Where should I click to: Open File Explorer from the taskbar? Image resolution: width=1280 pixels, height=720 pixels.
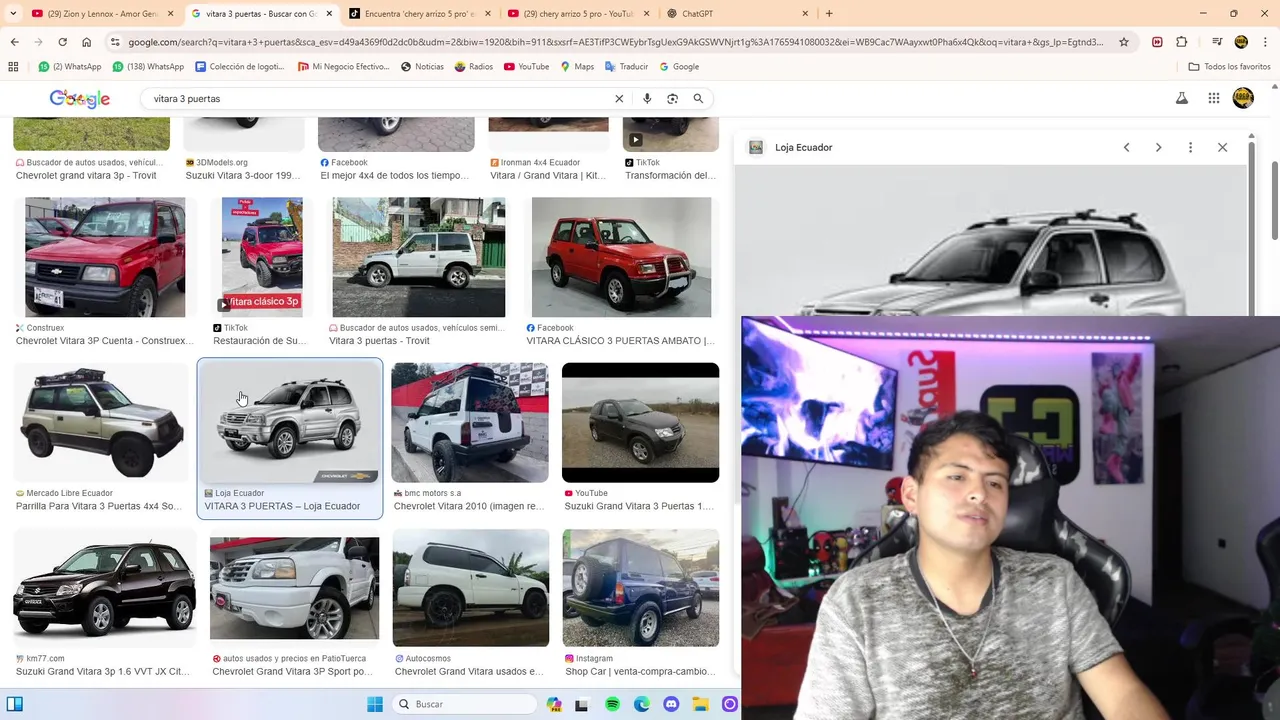click(x=701, y=704)
